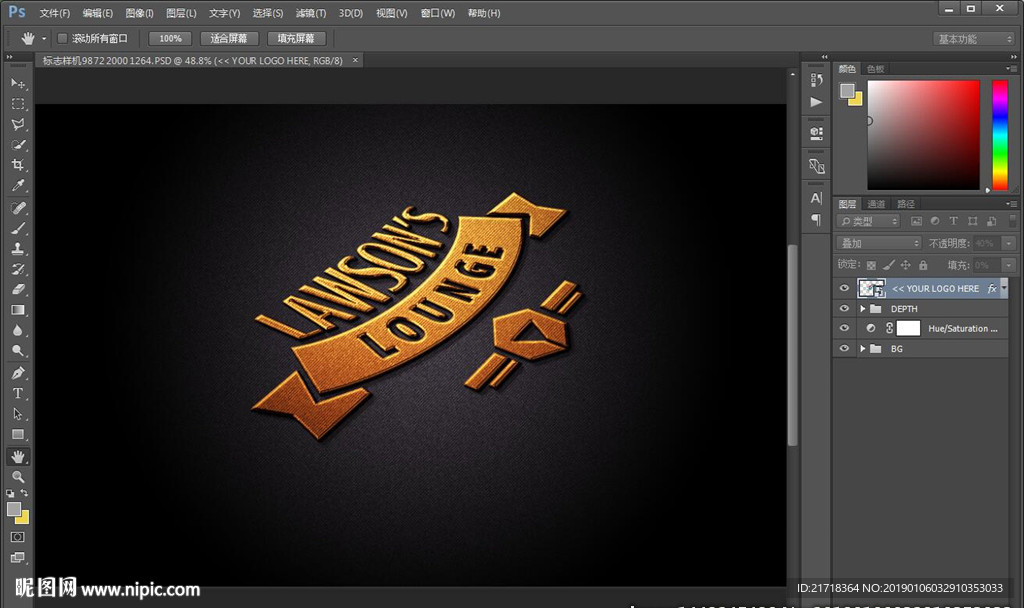Image resolution: width=1024 pixels, height=608 pixels.
Task: Open the 文件(F) menu
Action: pyautogui.click(x=55, y=13)
